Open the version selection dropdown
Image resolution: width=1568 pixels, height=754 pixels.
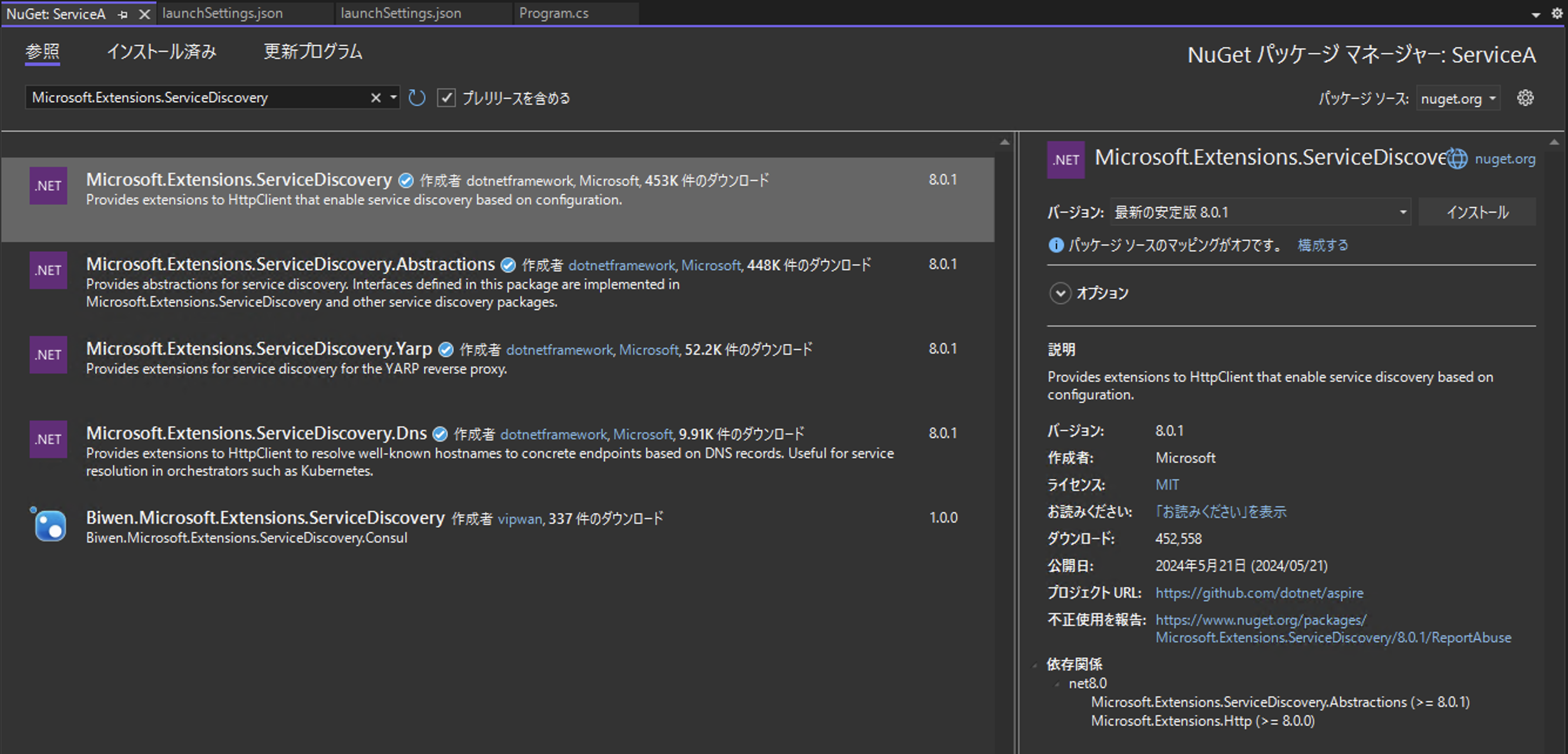pyautogui.click(x=1402, y=213)
